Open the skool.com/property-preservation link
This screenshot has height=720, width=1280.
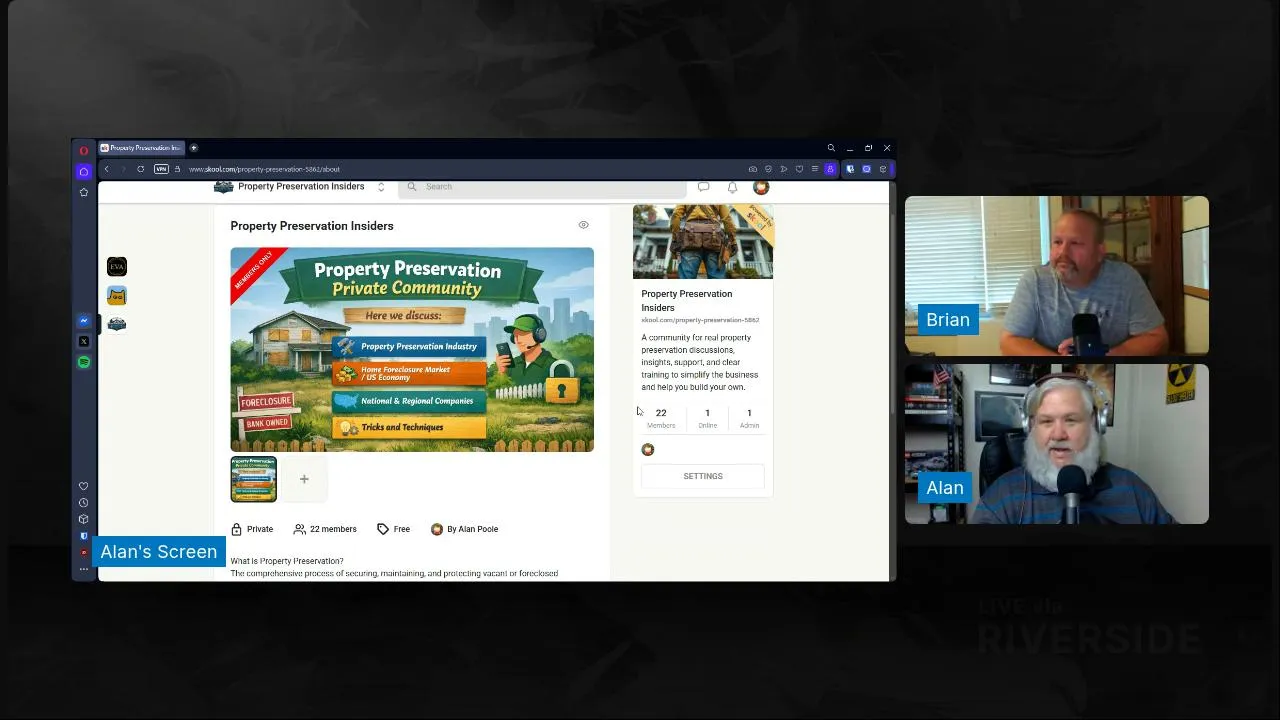point(700,320)
